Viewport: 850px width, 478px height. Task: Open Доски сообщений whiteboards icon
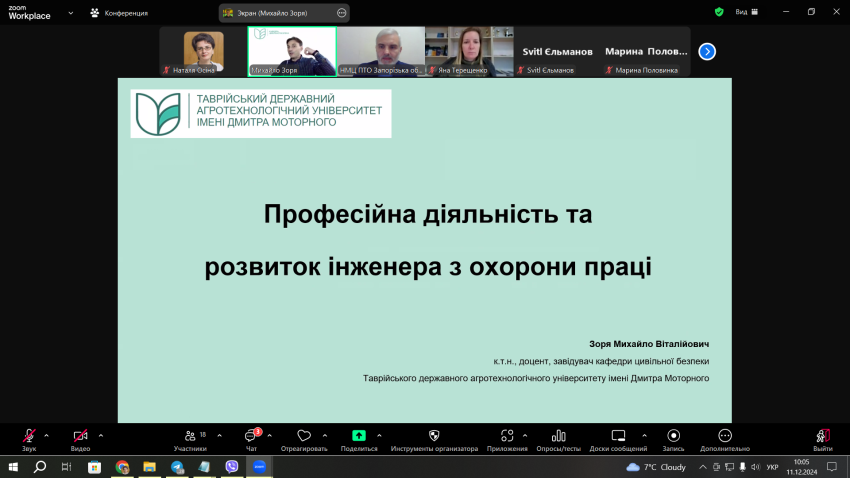click(618, 440)
